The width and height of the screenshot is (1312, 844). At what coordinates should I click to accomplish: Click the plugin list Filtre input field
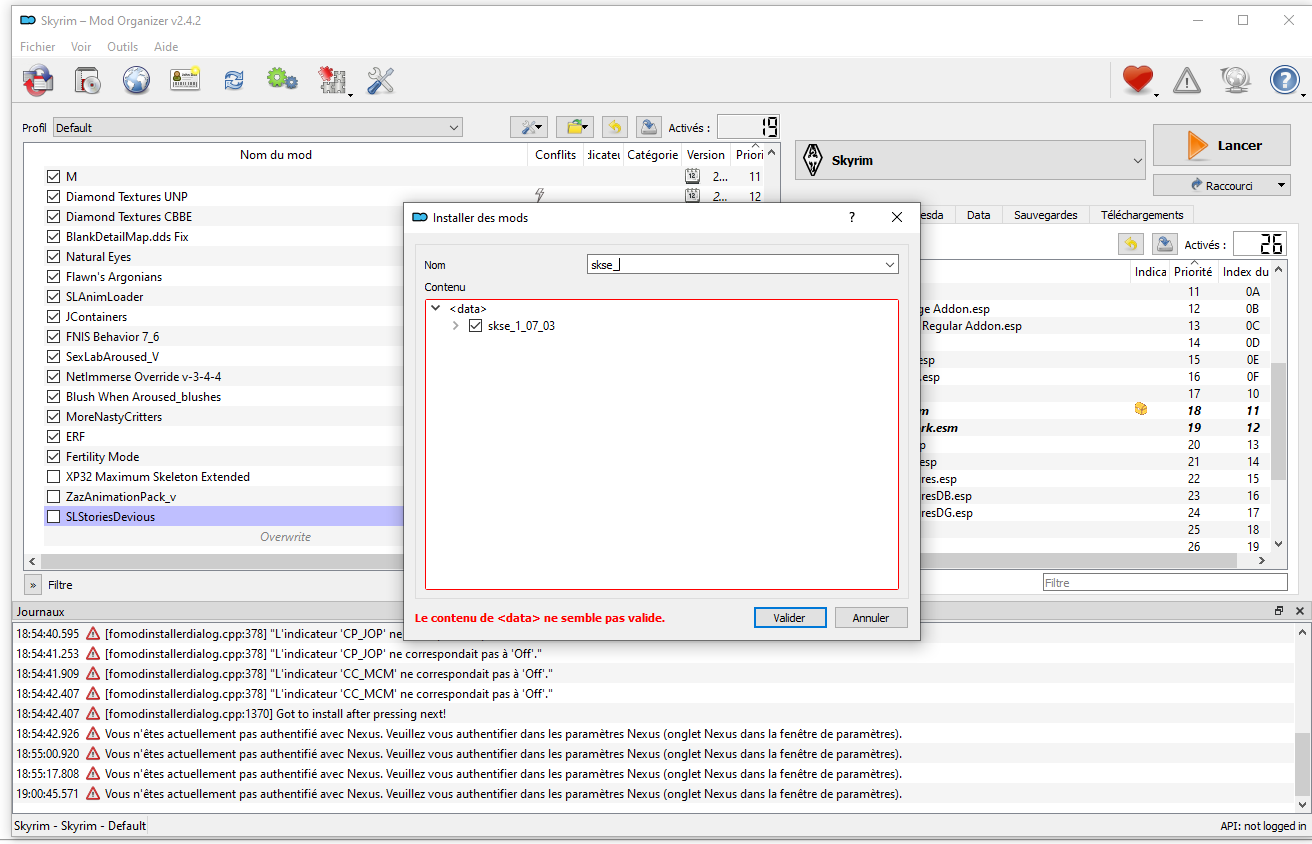[x=1164, y=582]
